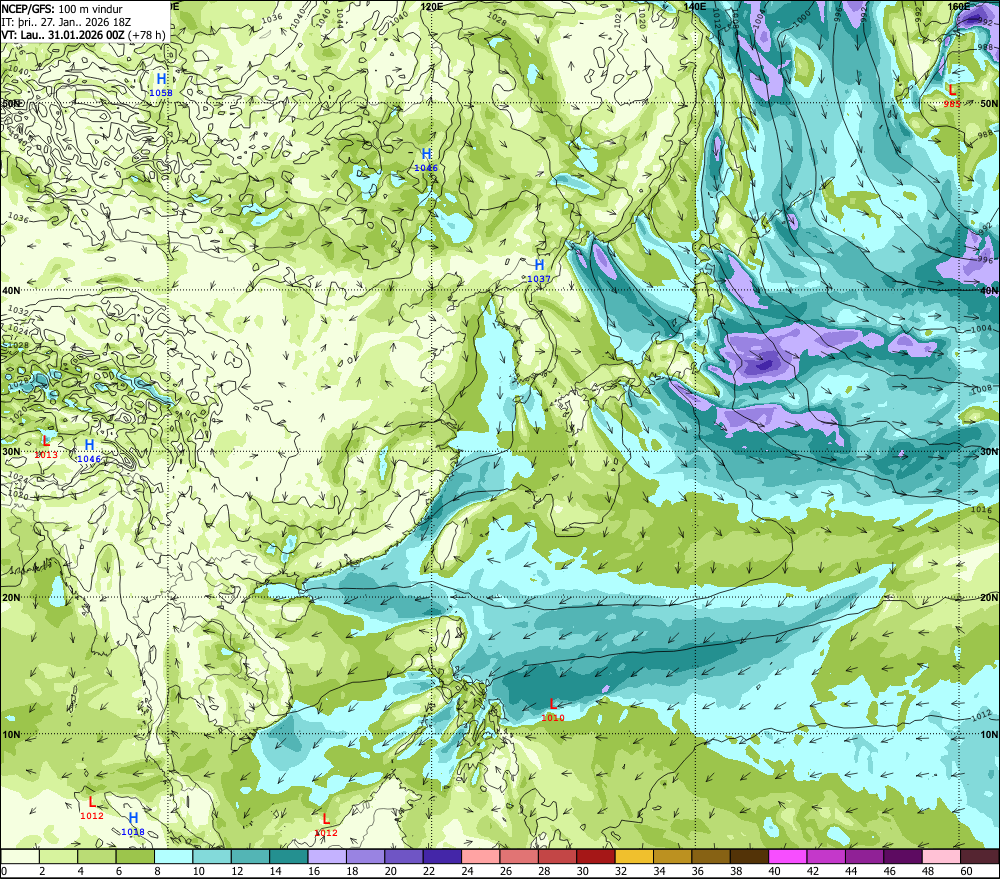The height and width of the screenshot is (879, 1000).
Task: Click the L 985 low-pressure marker
Action: pos(952,96)
